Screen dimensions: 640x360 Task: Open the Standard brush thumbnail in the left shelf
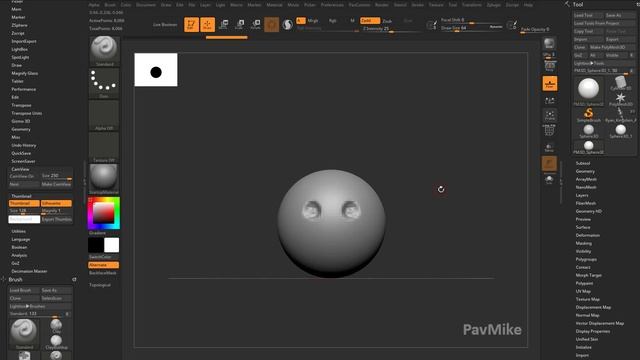pos(104,51)
